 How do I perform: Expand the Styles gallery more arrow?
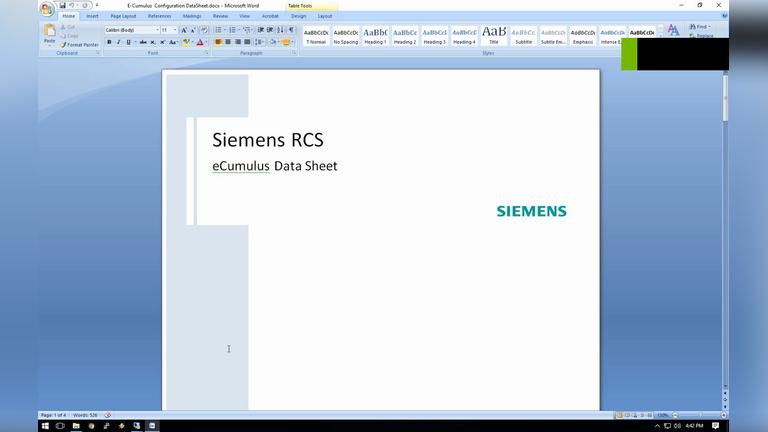pos(660,36)
